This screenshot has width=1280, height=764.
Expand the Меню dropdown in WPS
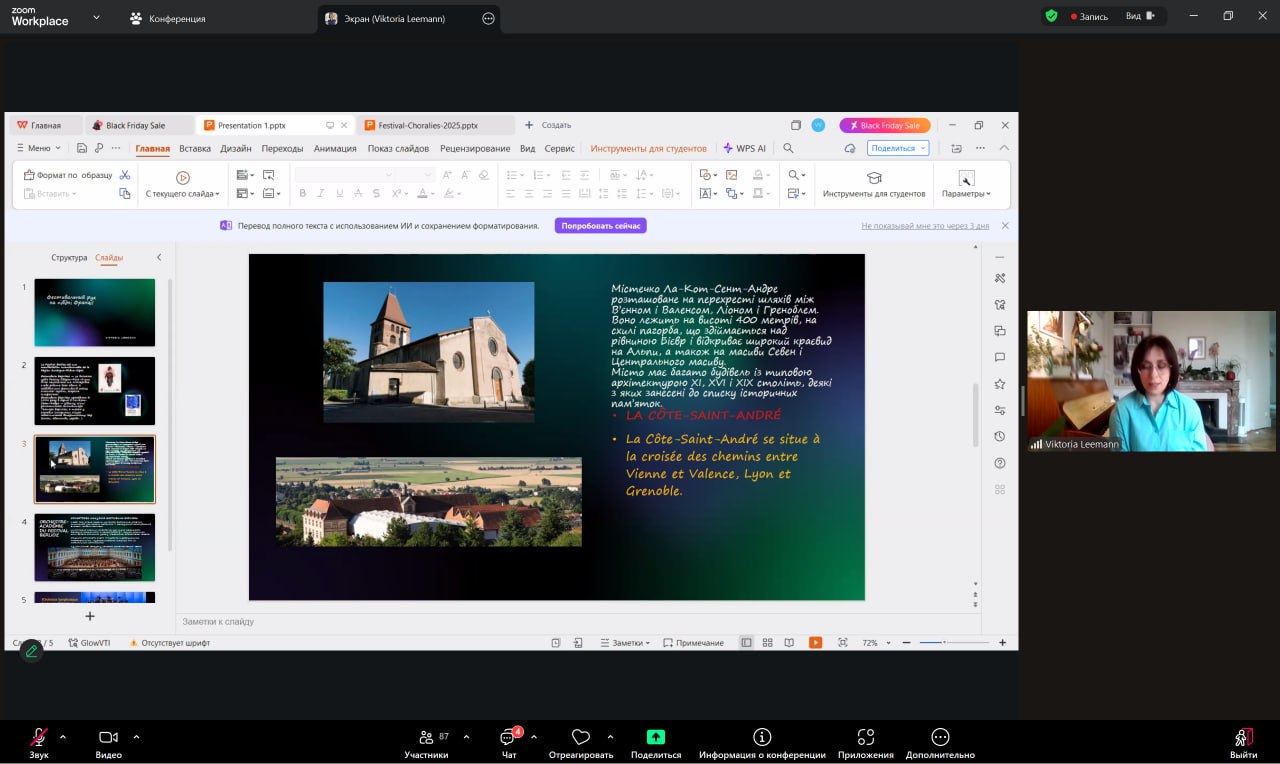(39, 148)
